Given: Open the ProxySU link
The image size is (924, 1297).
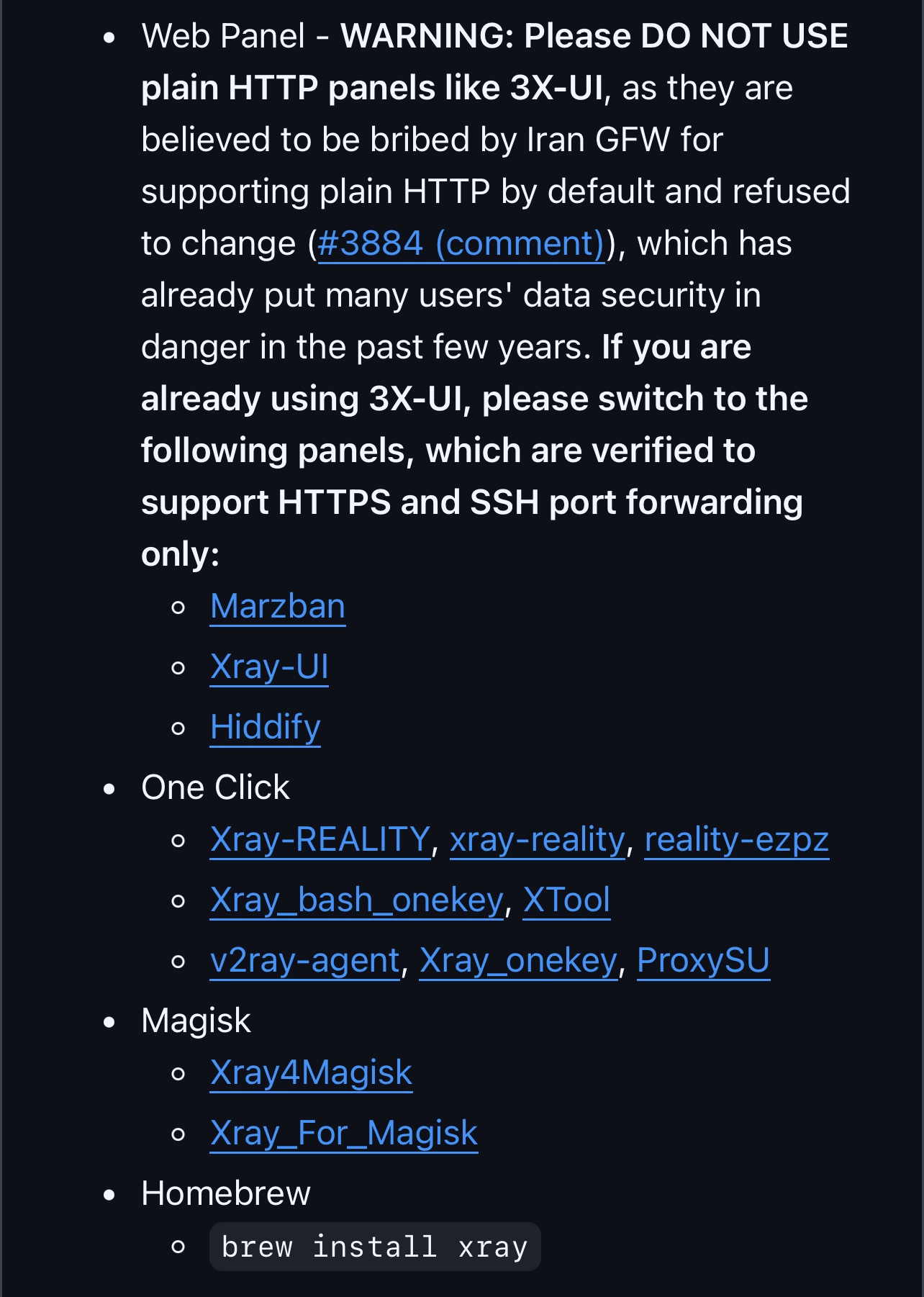Looking at the screenshot, I should click(x=704, y=961).
